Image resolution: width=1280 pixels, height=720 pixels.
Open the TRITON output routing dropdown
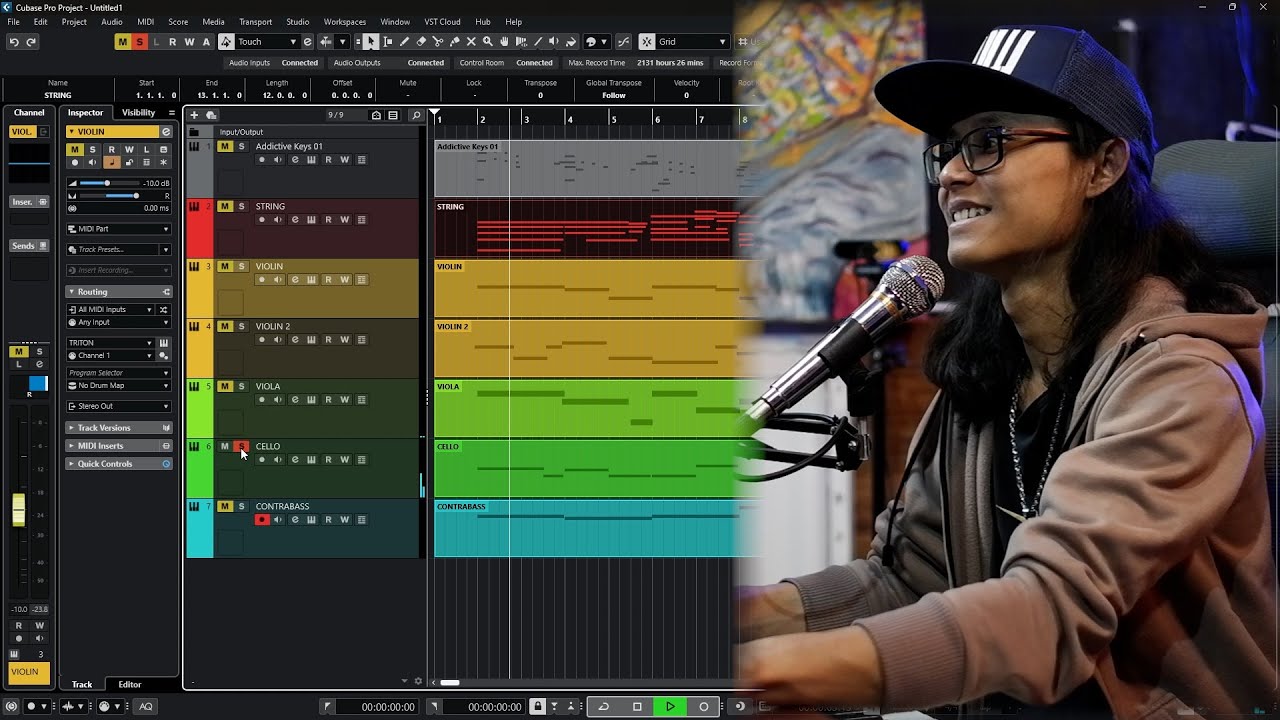tap(110, 343)
